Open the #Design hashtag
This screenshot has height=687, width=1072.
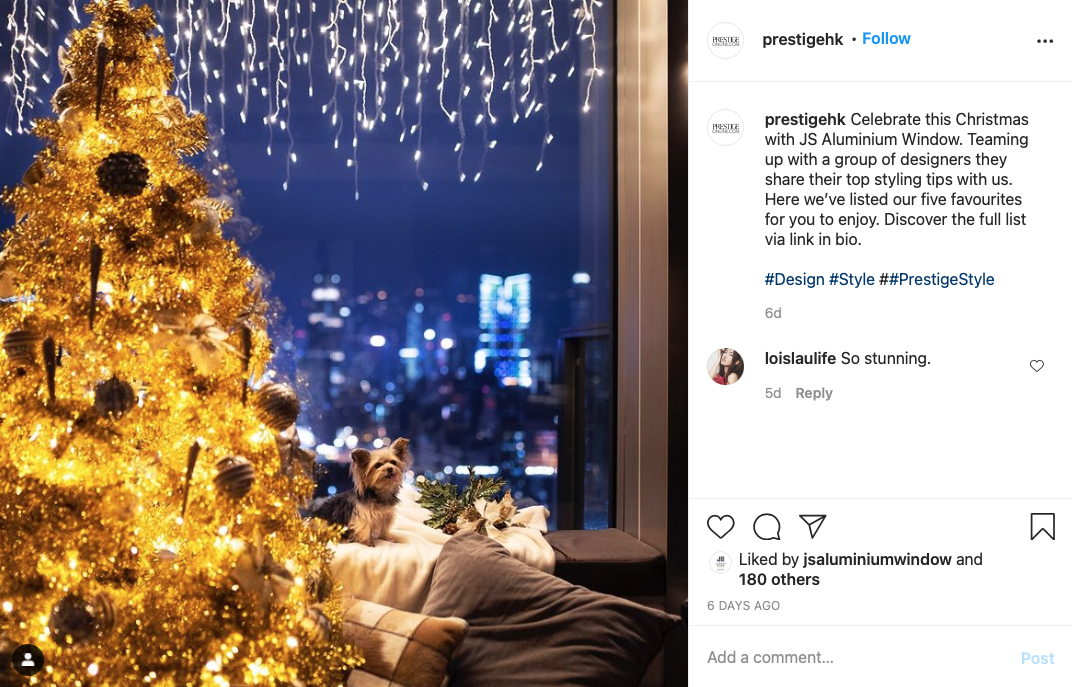(x=794, y=279)
